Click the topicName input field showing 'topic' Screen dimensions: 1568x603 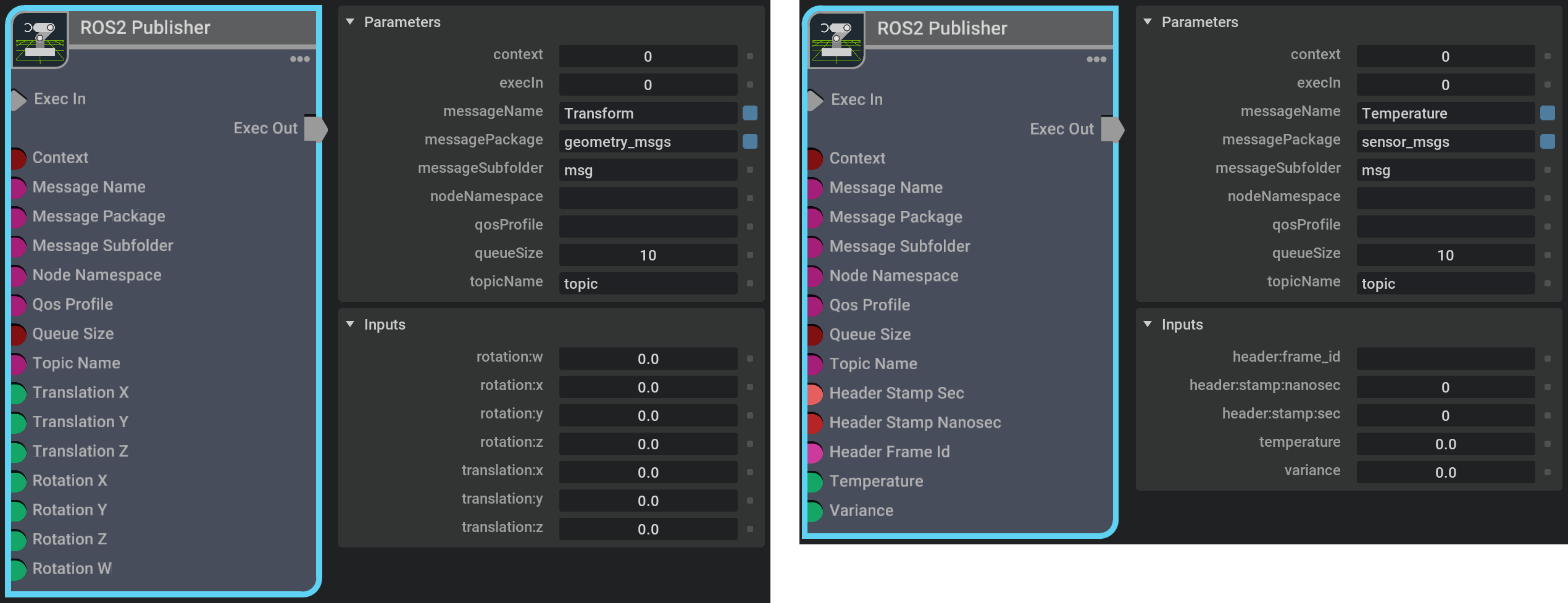click(647, 283)
